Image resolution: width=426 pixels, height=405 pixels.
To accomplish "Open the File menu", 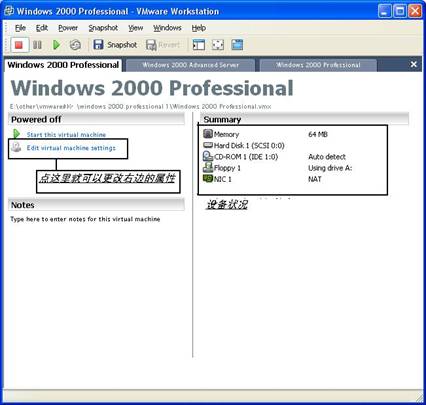I will pos(20,28).
